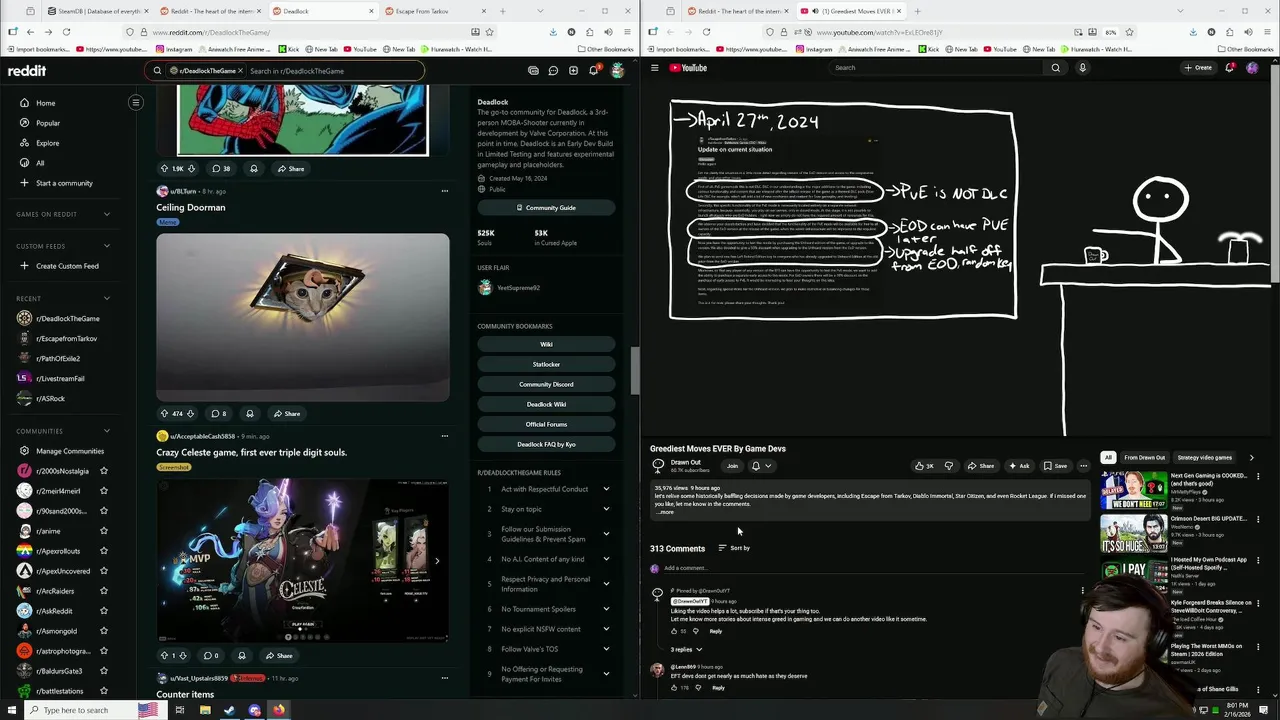The height and width of the screenshot is (720, 1280).
Task: Open Community Guide button
Action: tap(546, 208)
